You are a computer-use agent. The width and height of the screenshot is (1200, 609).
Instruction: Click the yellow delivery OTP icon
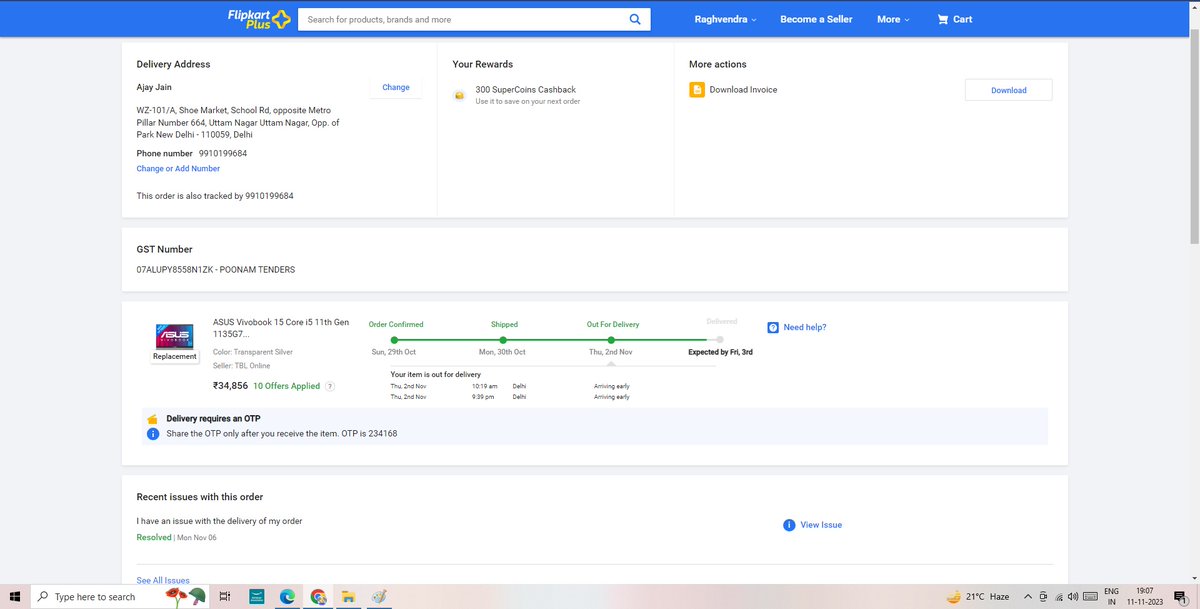tap(152, 419)
